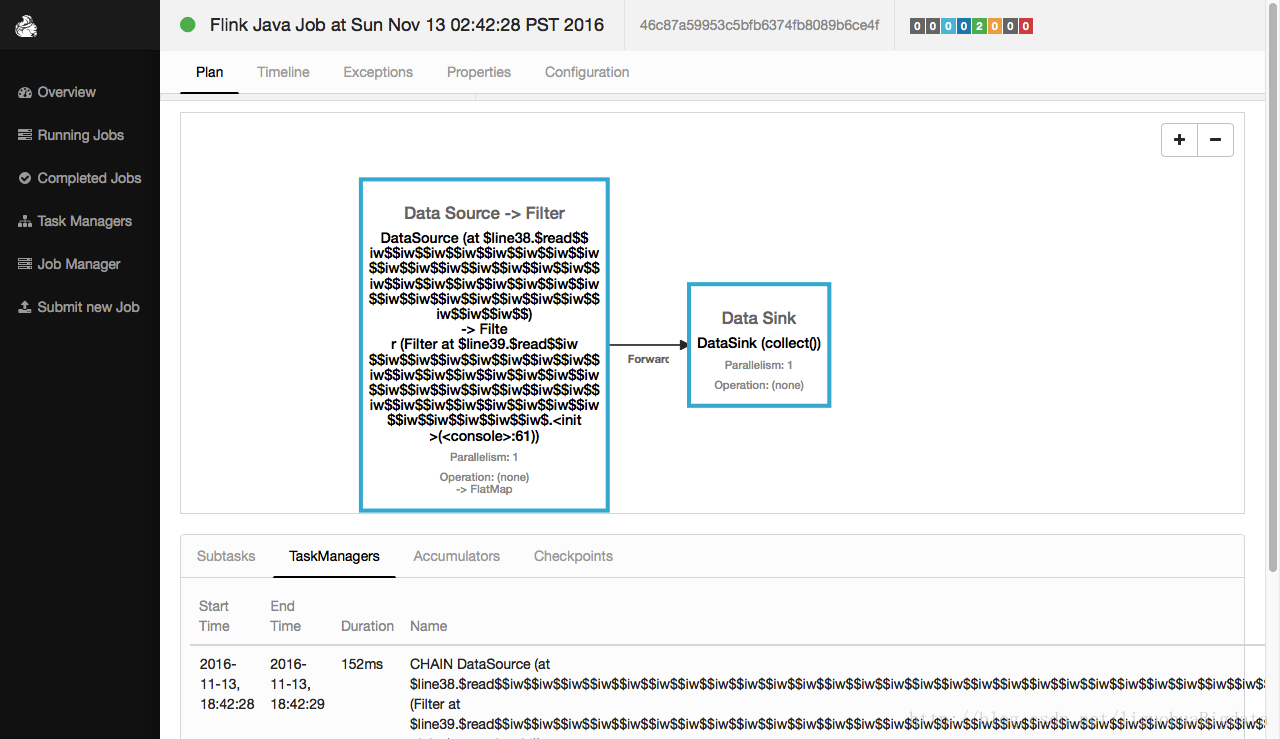The image size is (1280, 739).
Task: Zoom in the plan graph
Action: pos(1179,140)
